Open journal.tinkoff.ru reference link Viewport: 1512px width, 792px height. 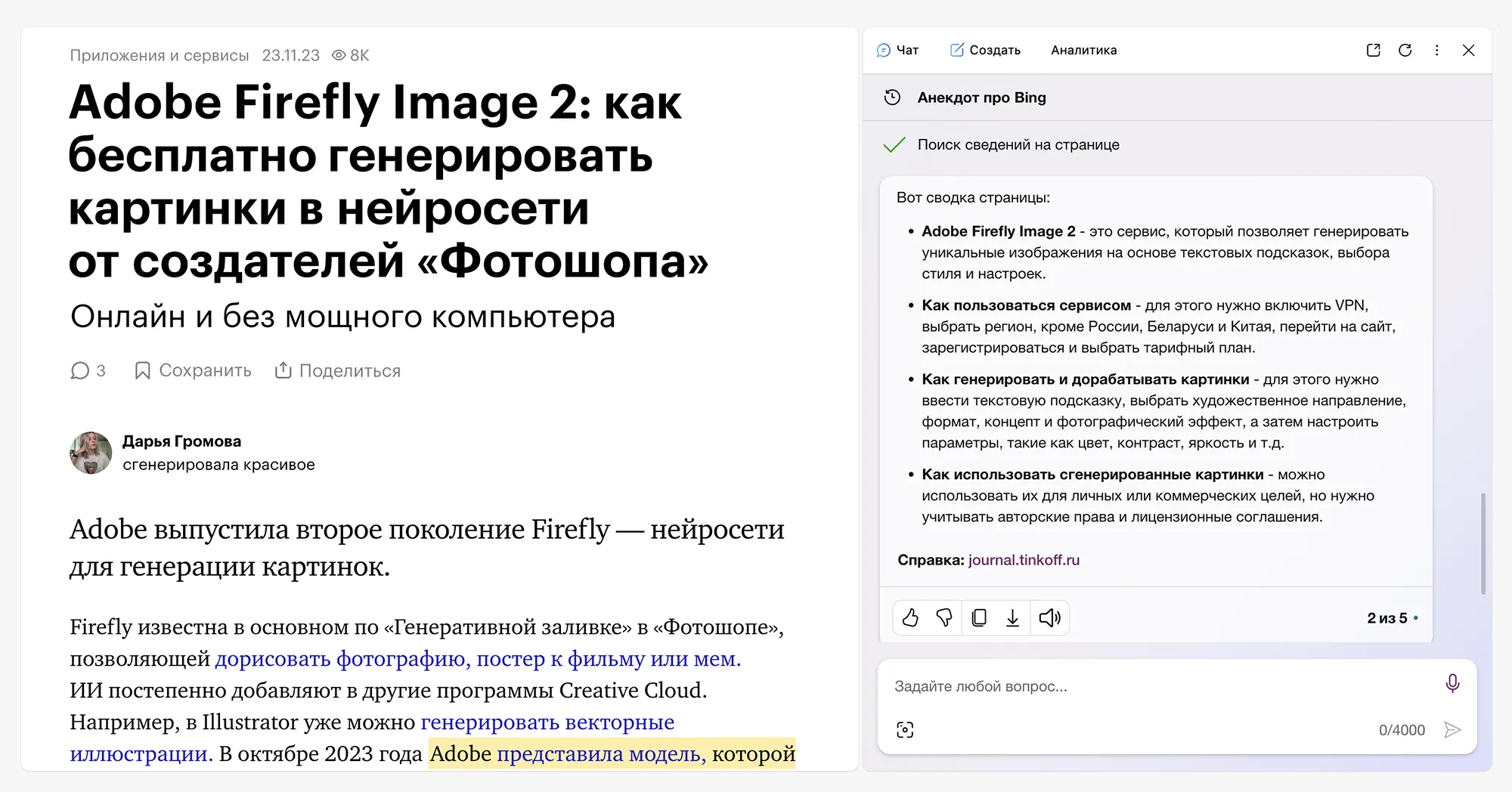[1024, 560]
